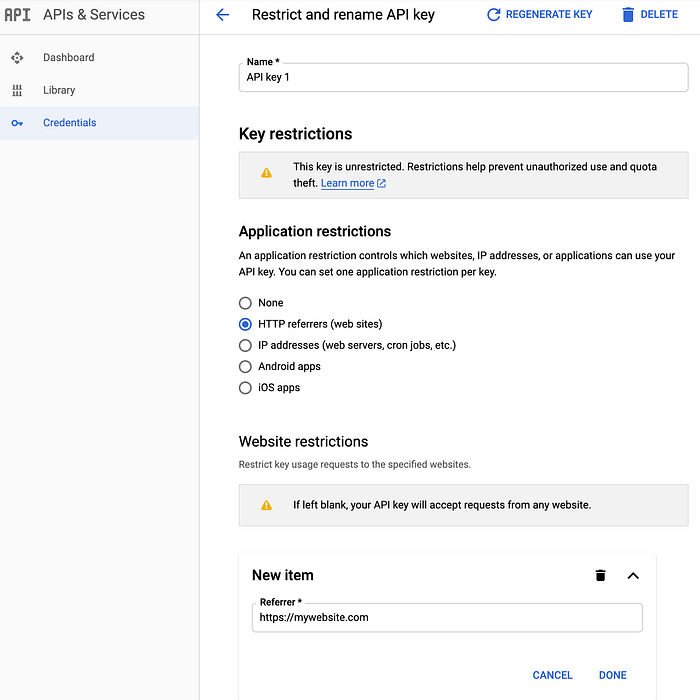Open the Library menu item

coord(59,90)
